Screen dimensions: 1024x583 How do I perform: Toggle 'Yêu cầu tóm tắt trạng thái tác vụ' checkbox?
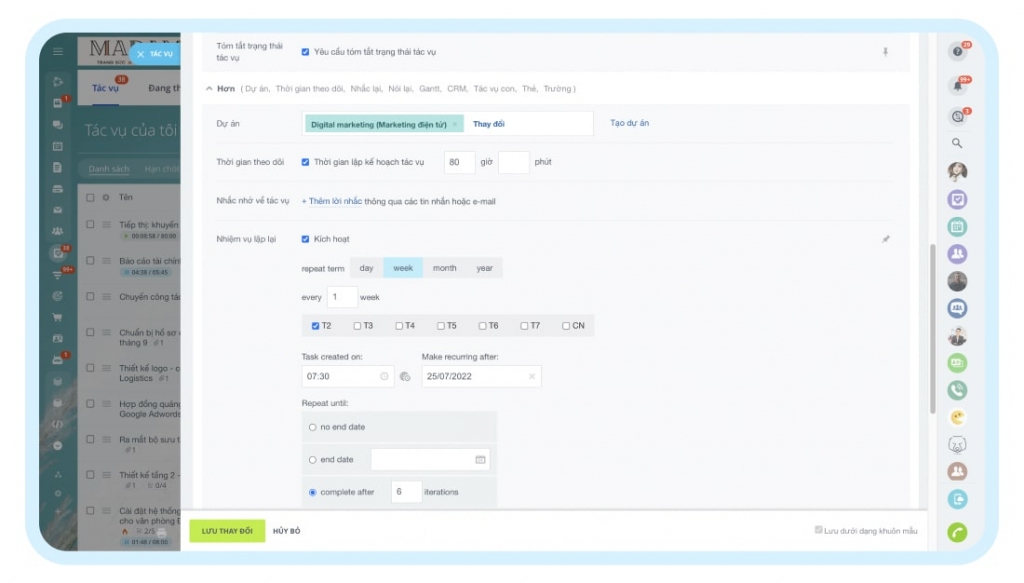(305, 52)
